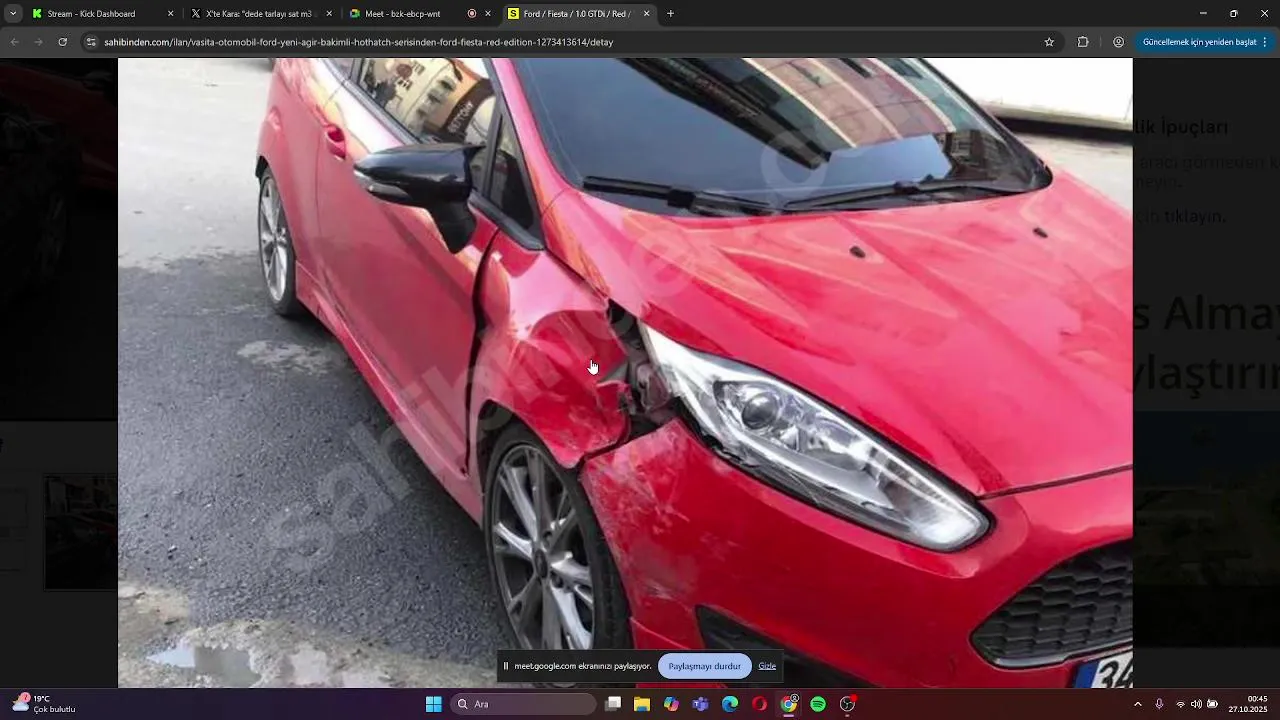Image resolution: width=1280 pixels, height=720 pixels.
Task: Bookmark this page with the star icon
Action: (x=1049, y=42)
